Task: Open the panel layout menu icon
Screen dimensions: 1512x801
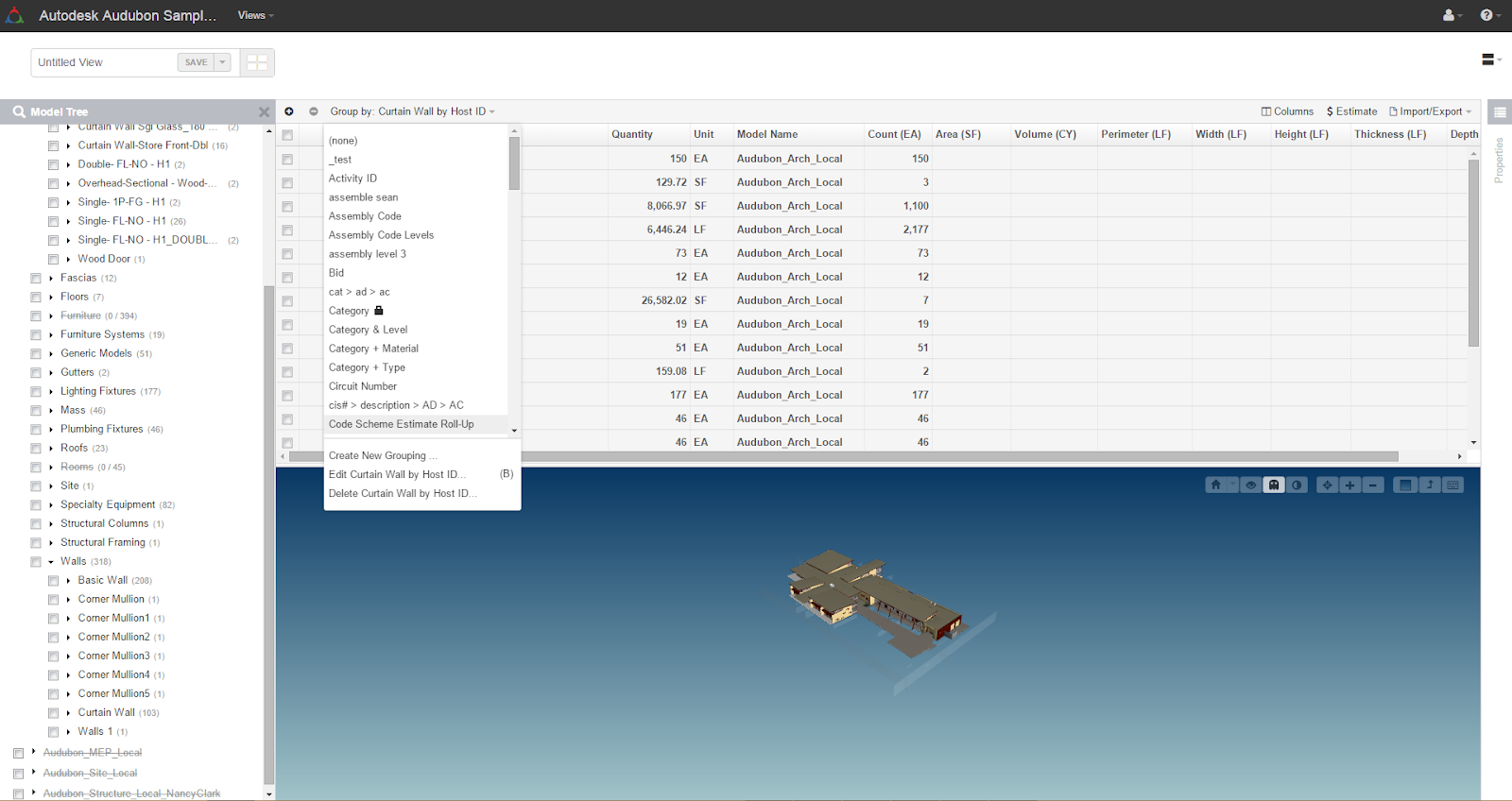Action: tap(1490, 60)
